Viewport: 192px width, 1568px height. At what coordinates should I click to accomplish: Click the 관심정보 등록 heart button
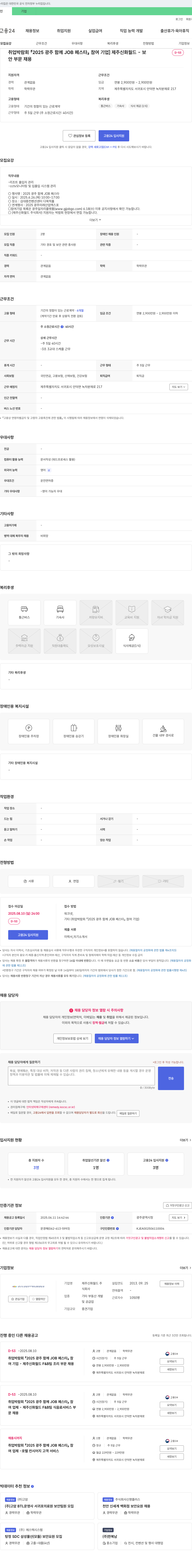(x=79, y=136)
